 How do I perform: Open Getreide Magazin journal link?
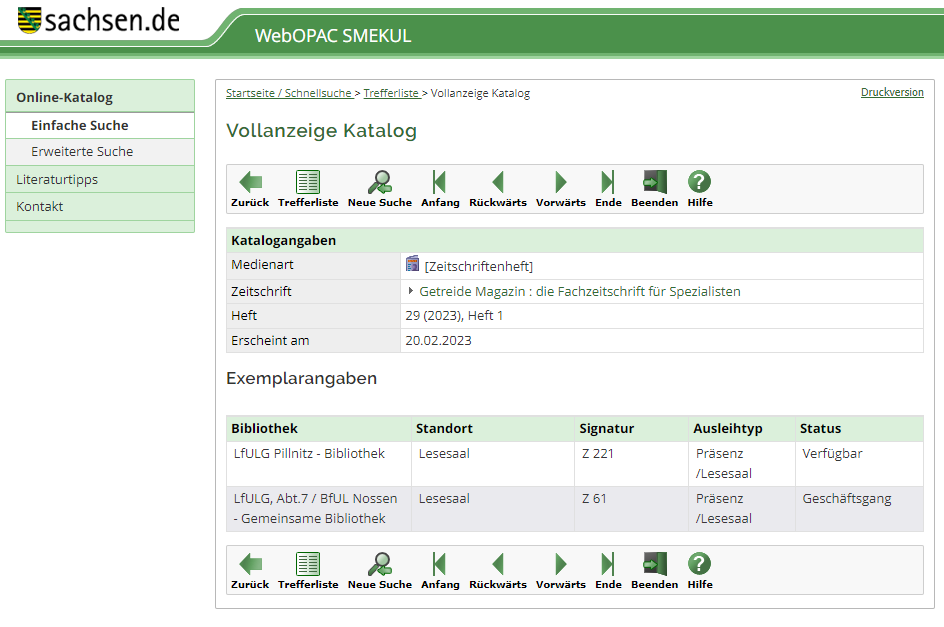[580, 292]
